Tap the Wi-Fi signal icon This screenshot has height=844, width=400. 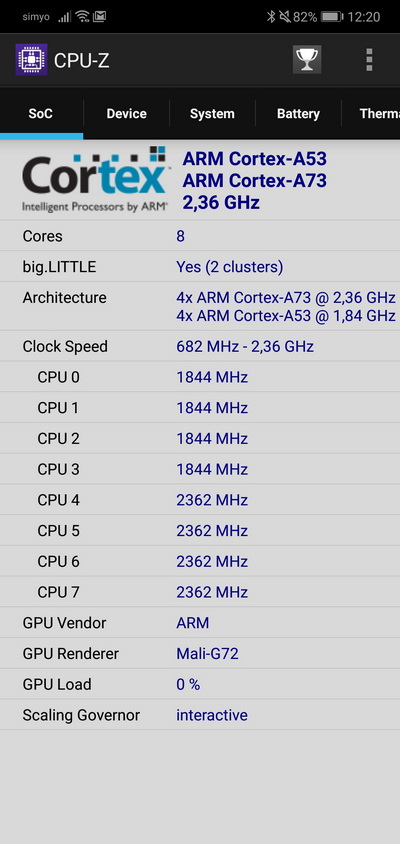click(x=82, y=17)
